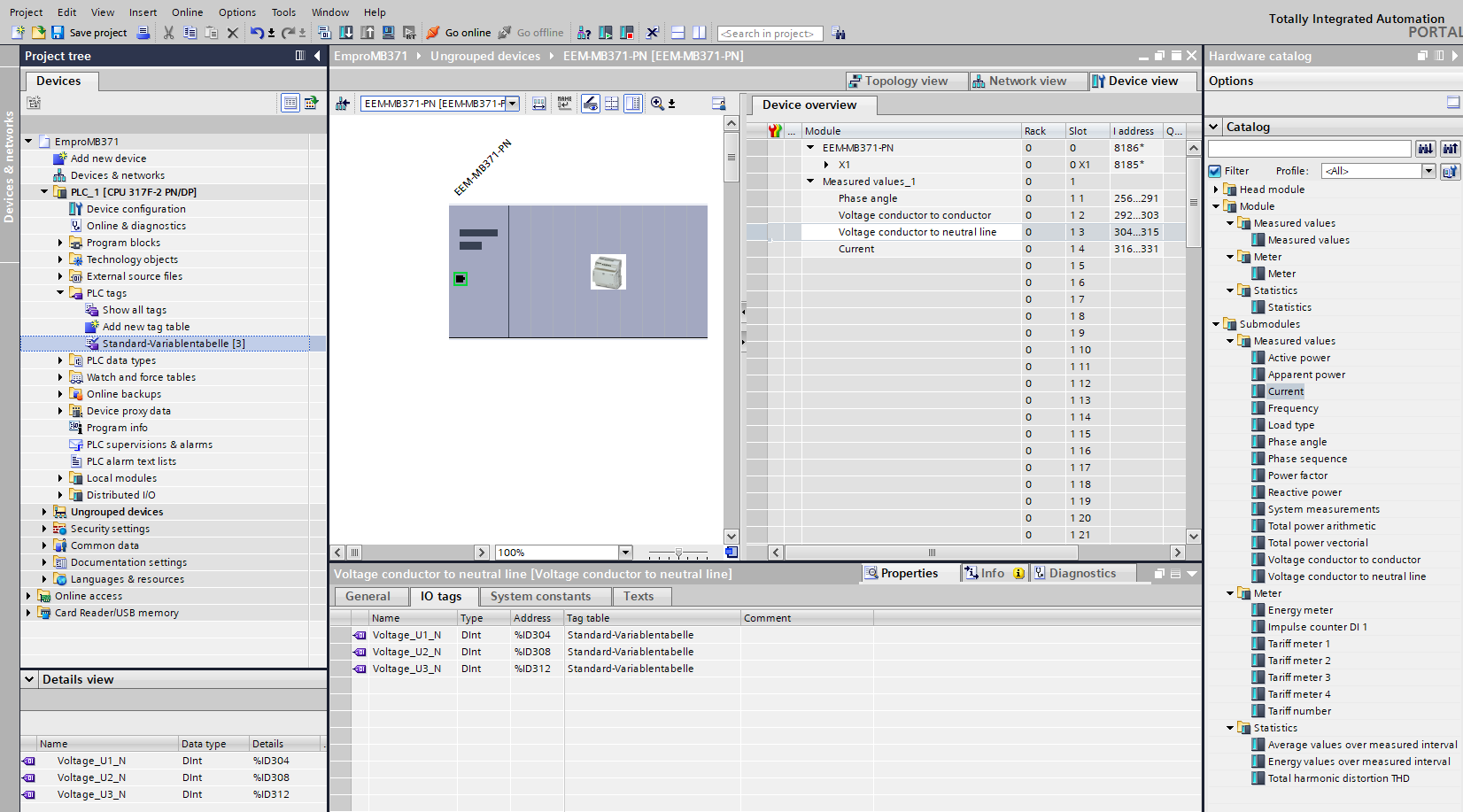Click the Print icon in main toolbar
Viewport: 1463px width, 812px height.
tap(143, 33)
